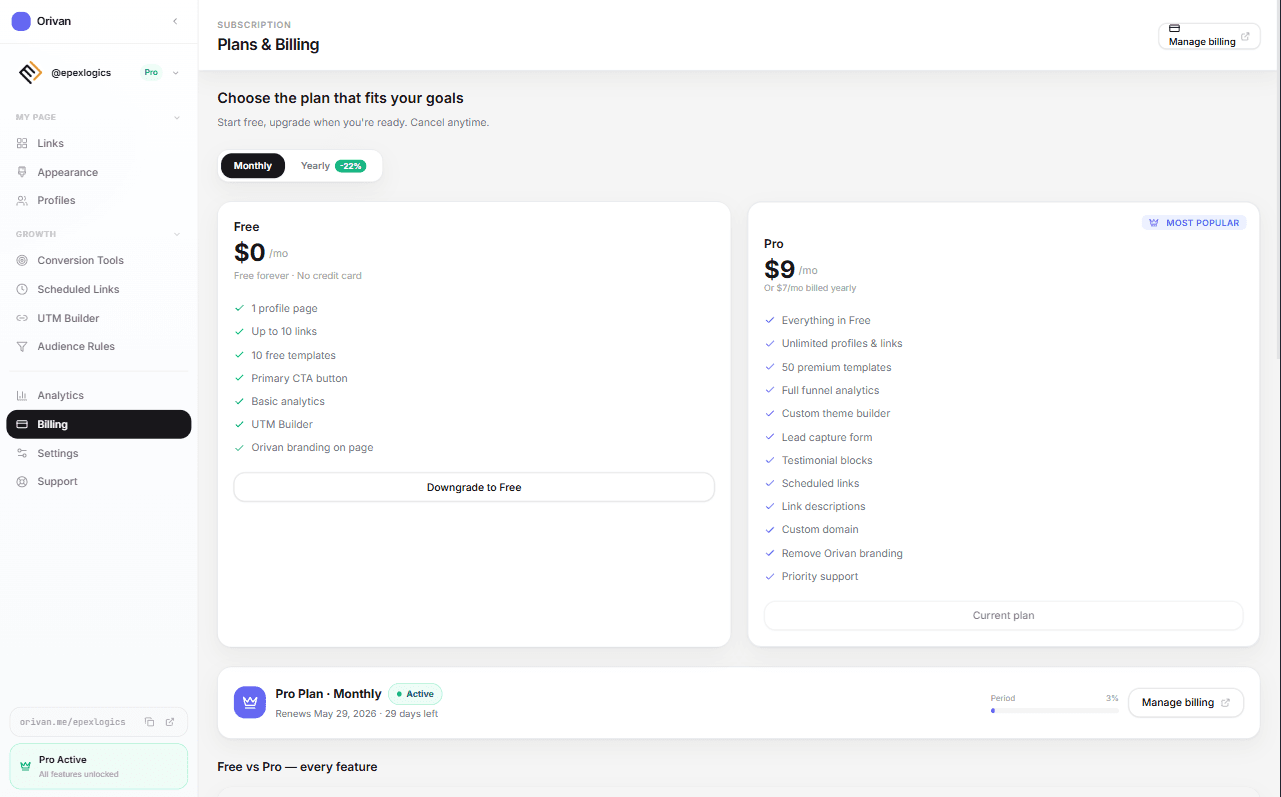This screenshot has width=1281, height=797.
Task: Click the orivan.me/epexlogics URL text
Action: click(x=73, y=722)
